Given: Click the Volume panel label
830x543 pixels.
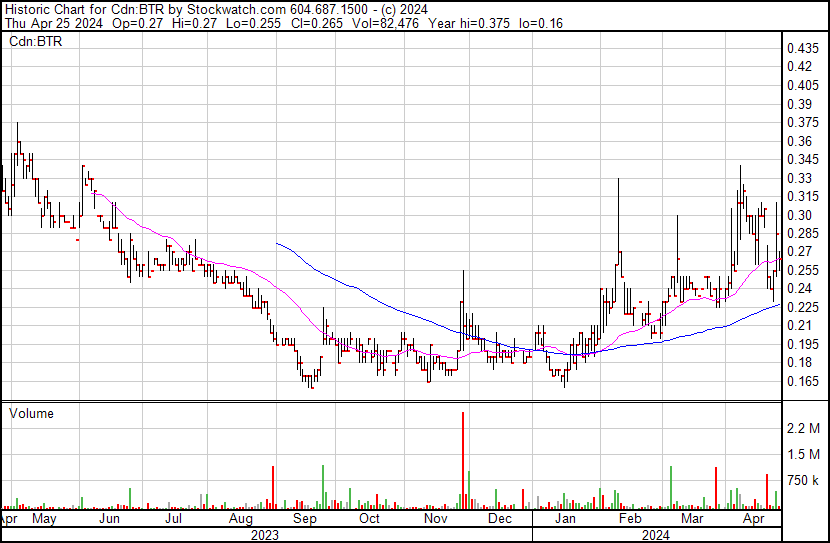Looking at the screenshot, I should pyautogui.click(x=31, y=413).
